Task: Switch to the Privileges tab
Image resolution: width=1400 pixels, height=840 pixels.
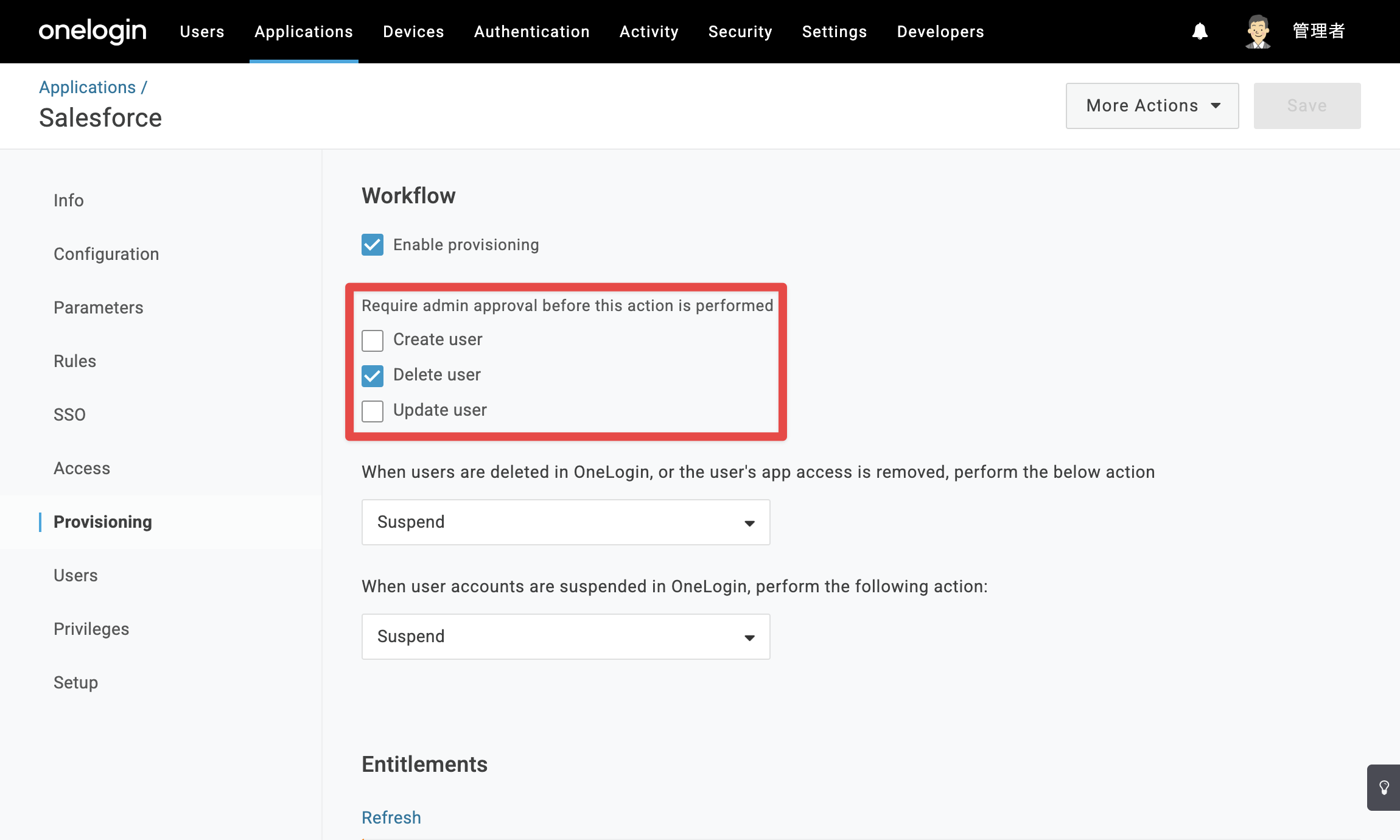Action: 91,629
